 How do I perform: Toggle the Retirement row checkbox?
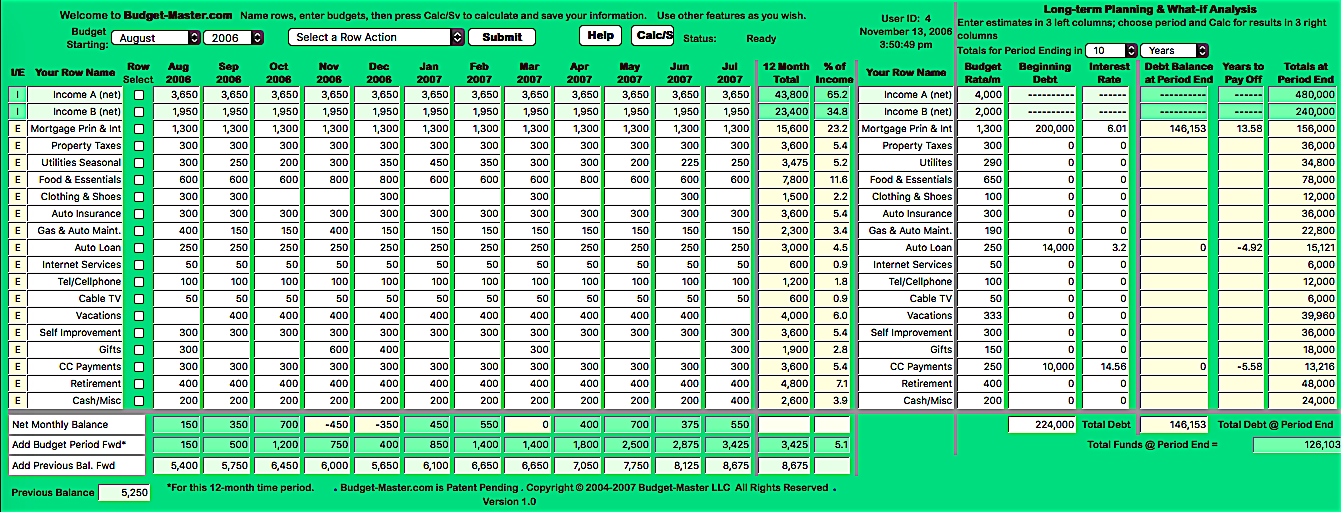point(139,384)
